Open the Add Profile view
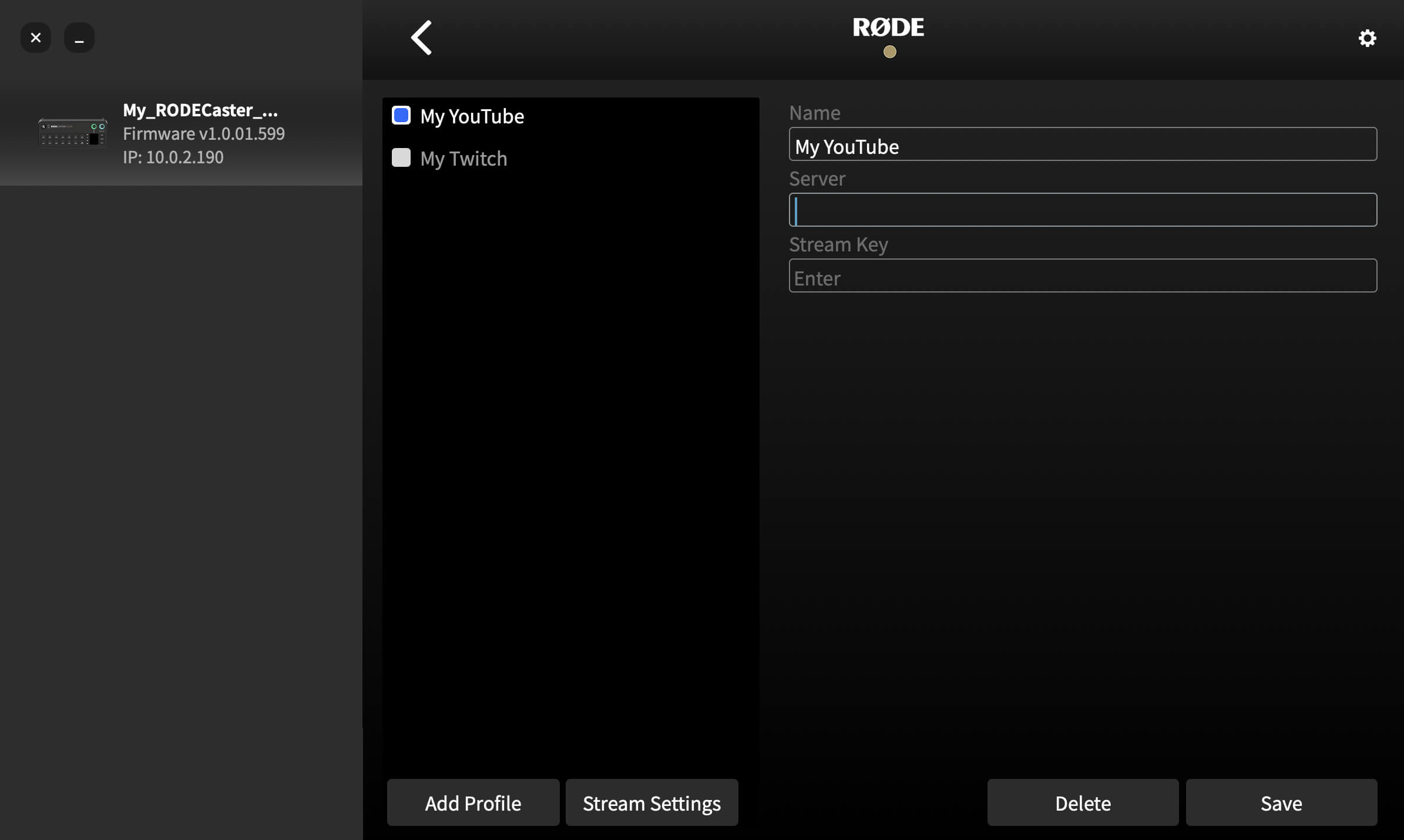 pos(472,802)
